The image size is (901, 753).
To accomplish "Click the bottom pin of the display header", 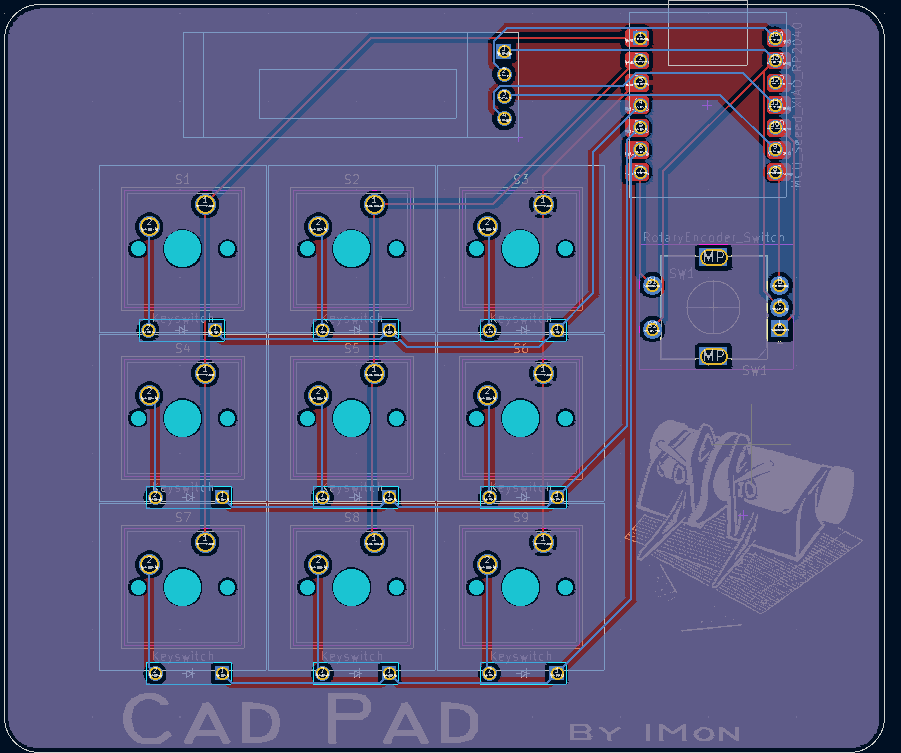I will (x=505, y=119).
